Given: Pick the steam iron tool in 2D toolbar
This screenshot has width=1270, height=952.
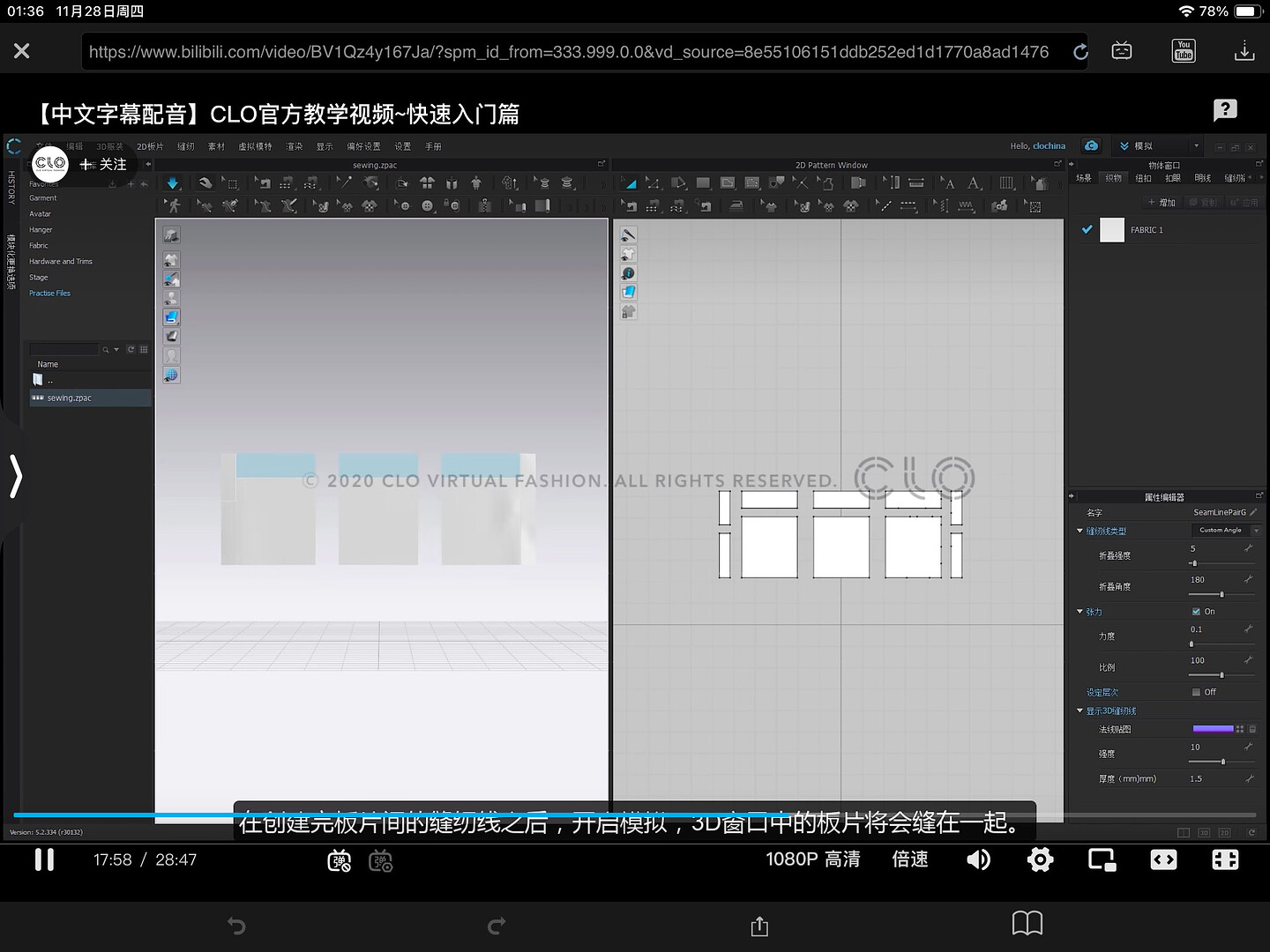Looking at the screenshot, I should click(736, 205).
